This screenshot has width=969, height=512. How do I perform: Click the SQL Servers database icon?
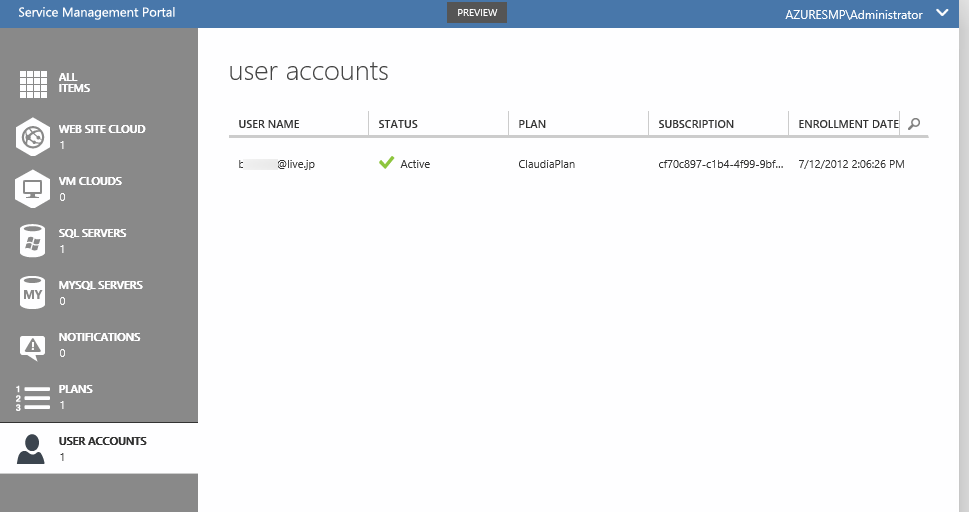tap(34, 240)
